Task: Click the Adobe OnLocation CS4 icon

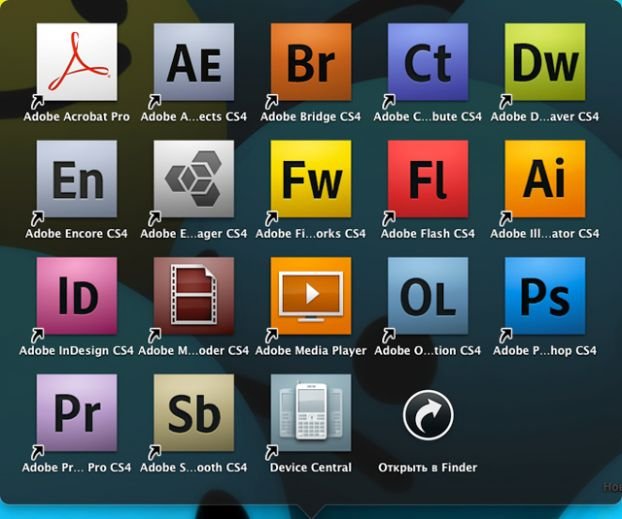Action: pos(428,296)
